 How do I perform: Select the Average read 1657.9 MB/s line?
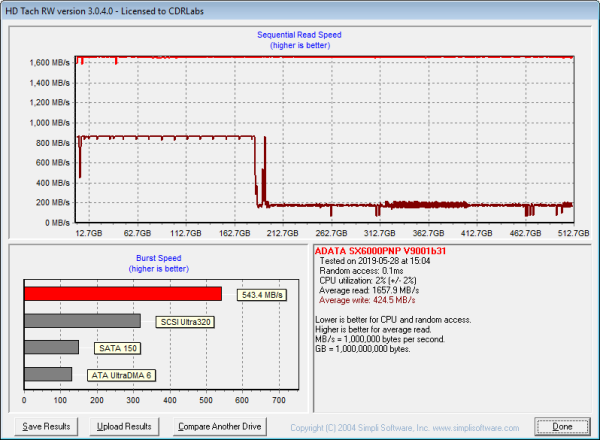[369, 290]
